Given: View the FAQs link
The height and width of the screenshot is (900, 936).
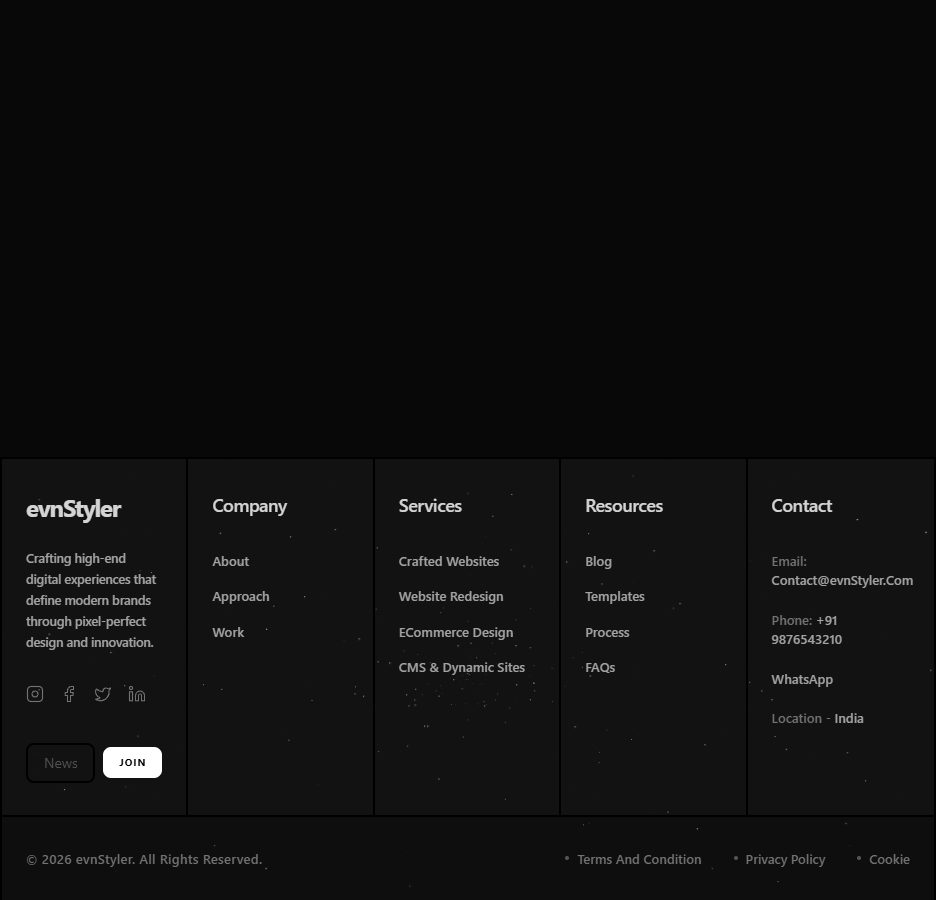Looking at the screenshot, I should pyautogui.click(x=600, y=668).
